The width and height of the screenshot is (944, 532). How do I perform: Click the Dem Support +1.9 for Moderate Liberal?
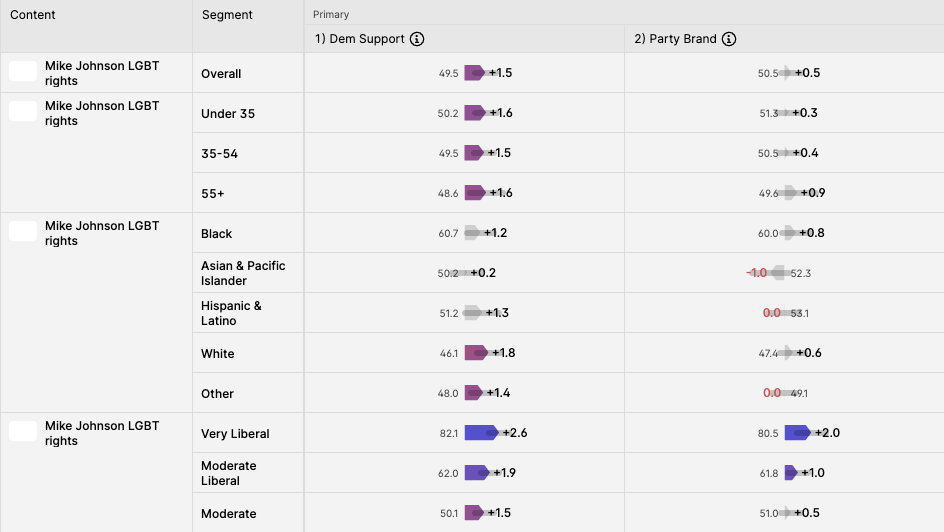tap(505, 472)
